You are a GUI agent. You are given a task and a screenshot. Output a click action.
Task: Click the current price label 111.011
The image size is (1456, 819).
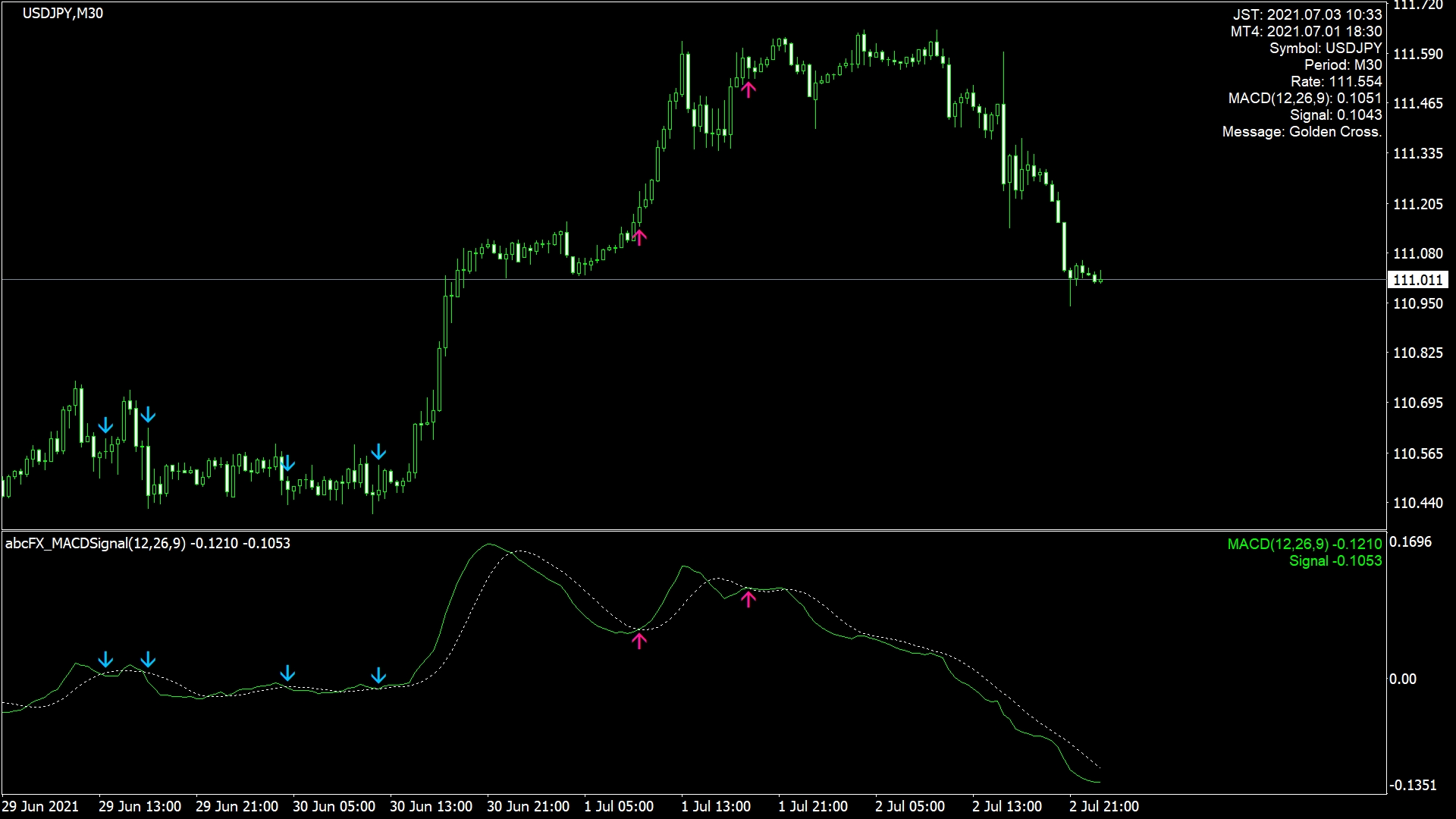tap(1417, 280)
